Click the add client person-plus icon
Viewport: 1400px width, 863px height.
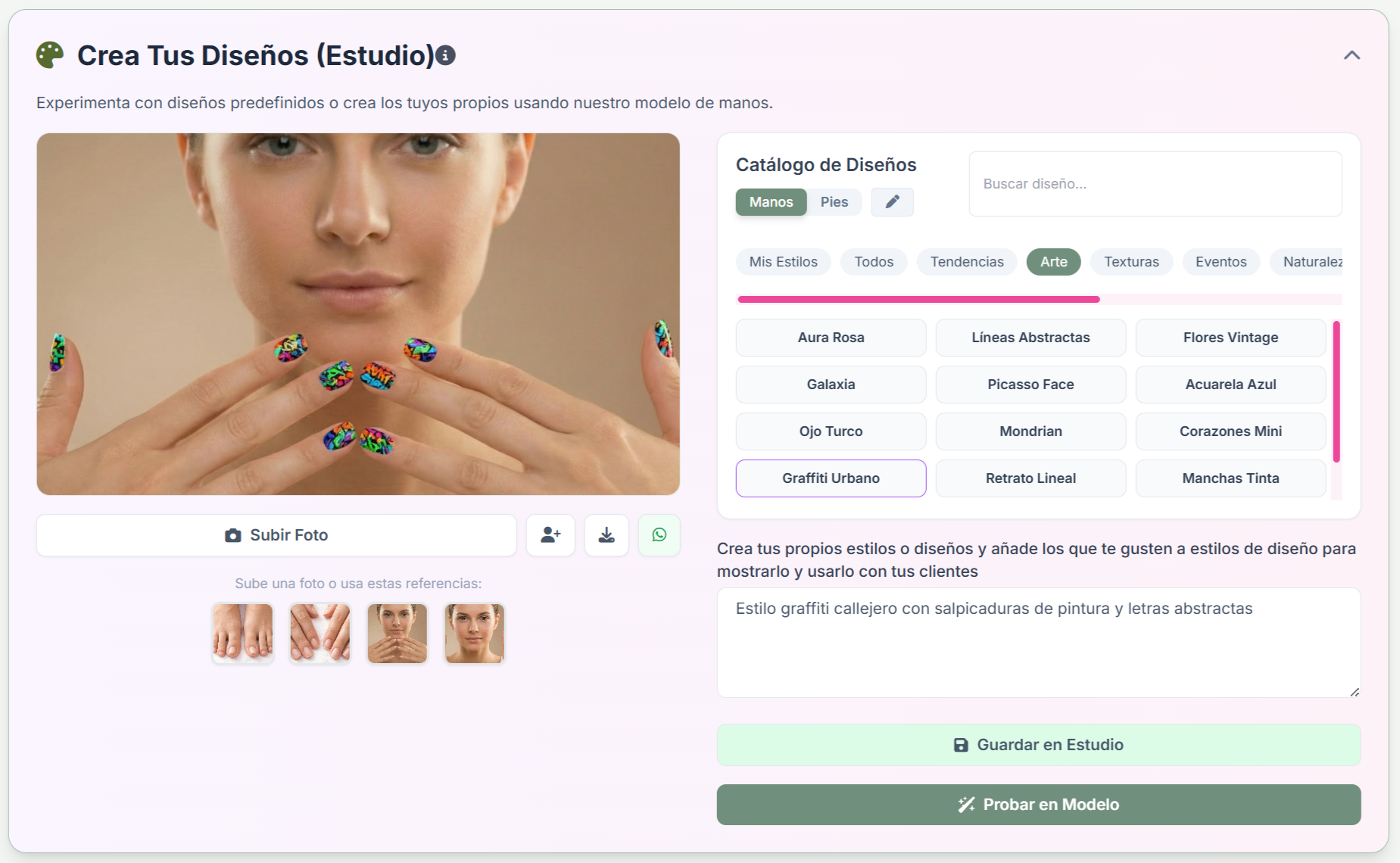(550, 535)
